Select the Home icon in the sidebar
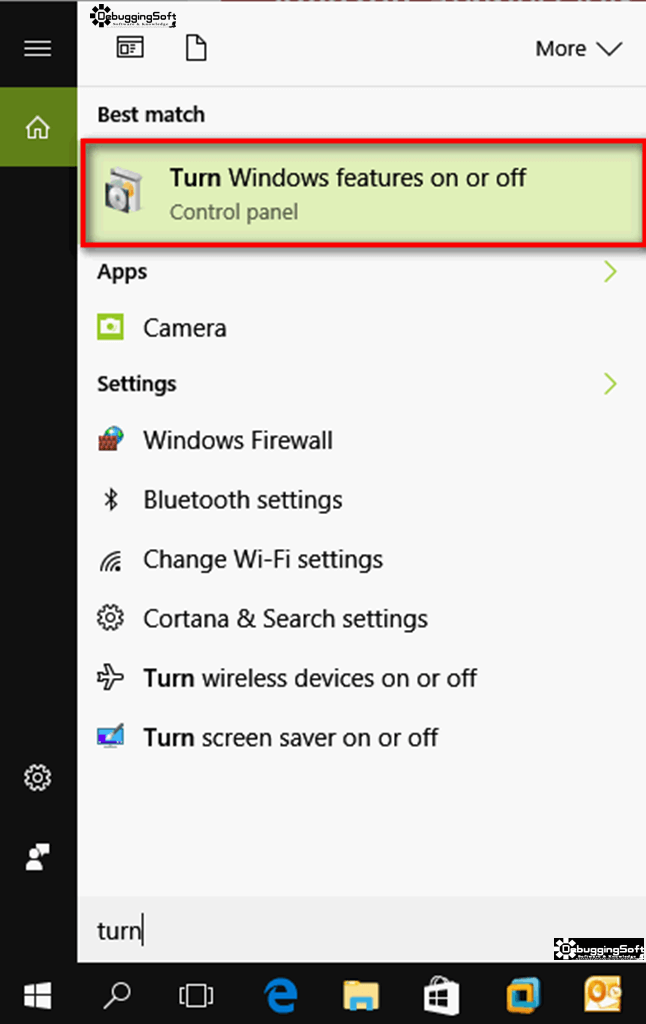The image size is (646, 1024). point(38,127)
